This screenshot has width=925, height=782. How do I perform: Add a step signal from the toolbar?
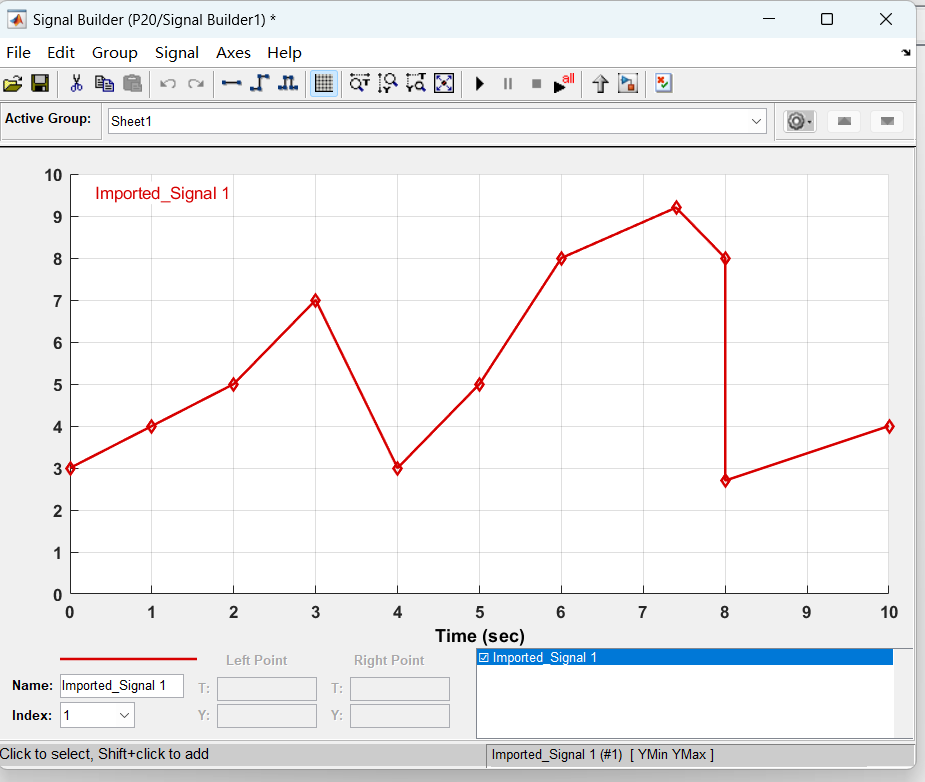pyautogui.click(x=260, y=84)
